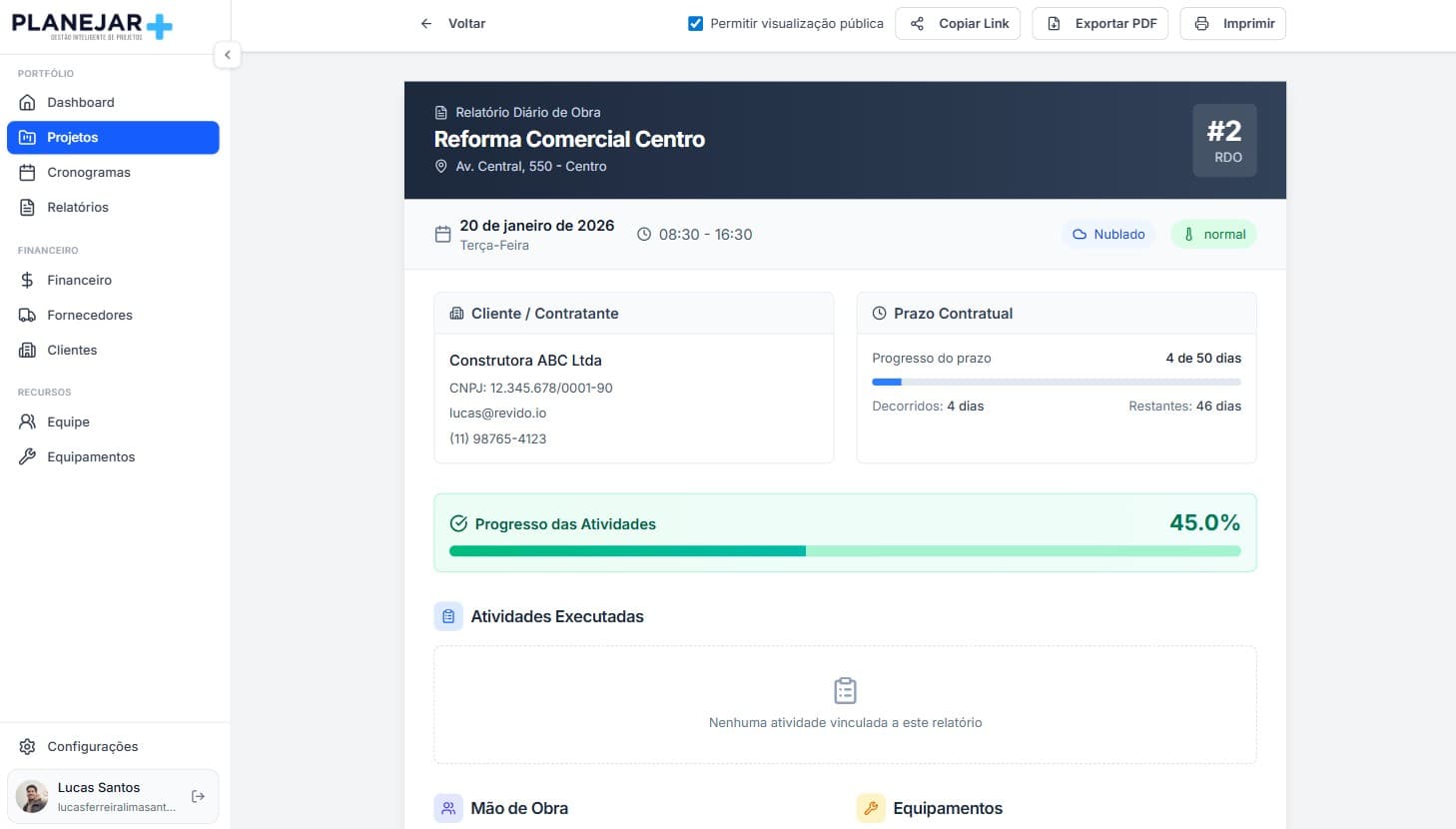Go to Relatórios in the sidebar
Screen dimensions: 1456x829
pos(78,207)
